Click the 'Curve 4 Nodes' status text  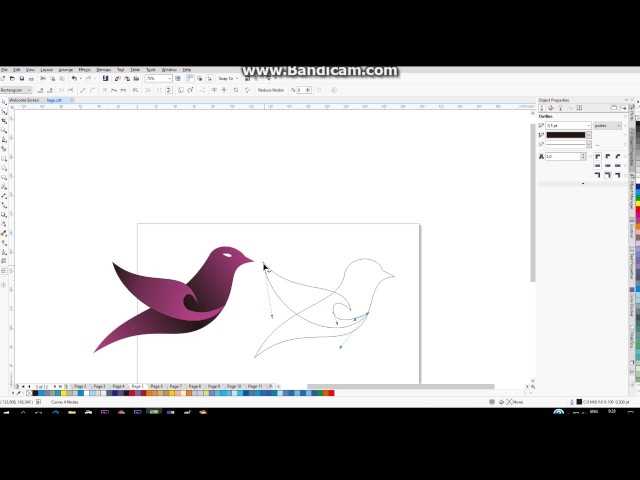64,402
